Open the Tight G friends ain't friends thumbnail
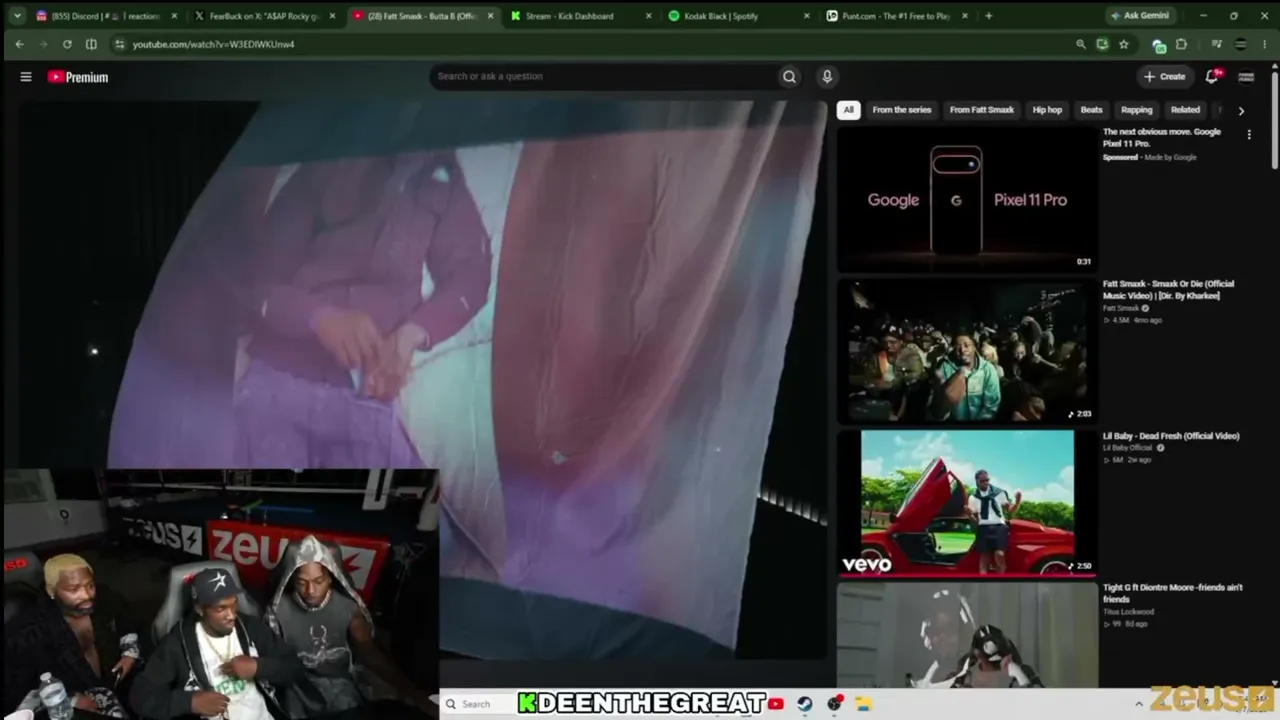Screen dimensions: 1280x720 (x=967, y=635)
